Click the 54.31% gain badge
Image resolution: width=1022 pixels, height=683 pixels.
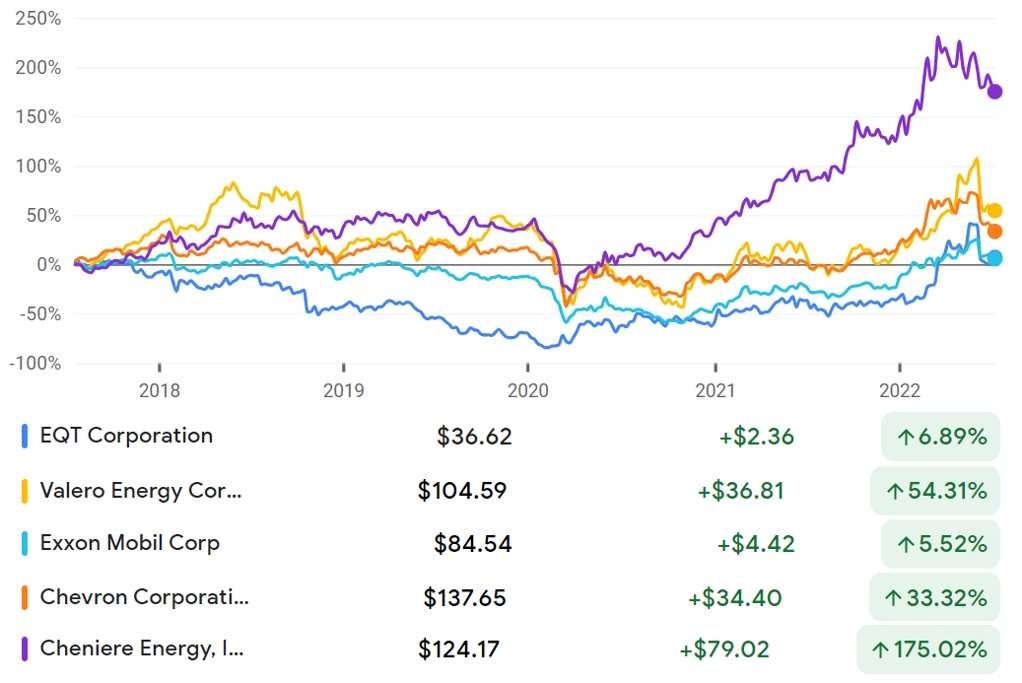(x=935, y=491)
